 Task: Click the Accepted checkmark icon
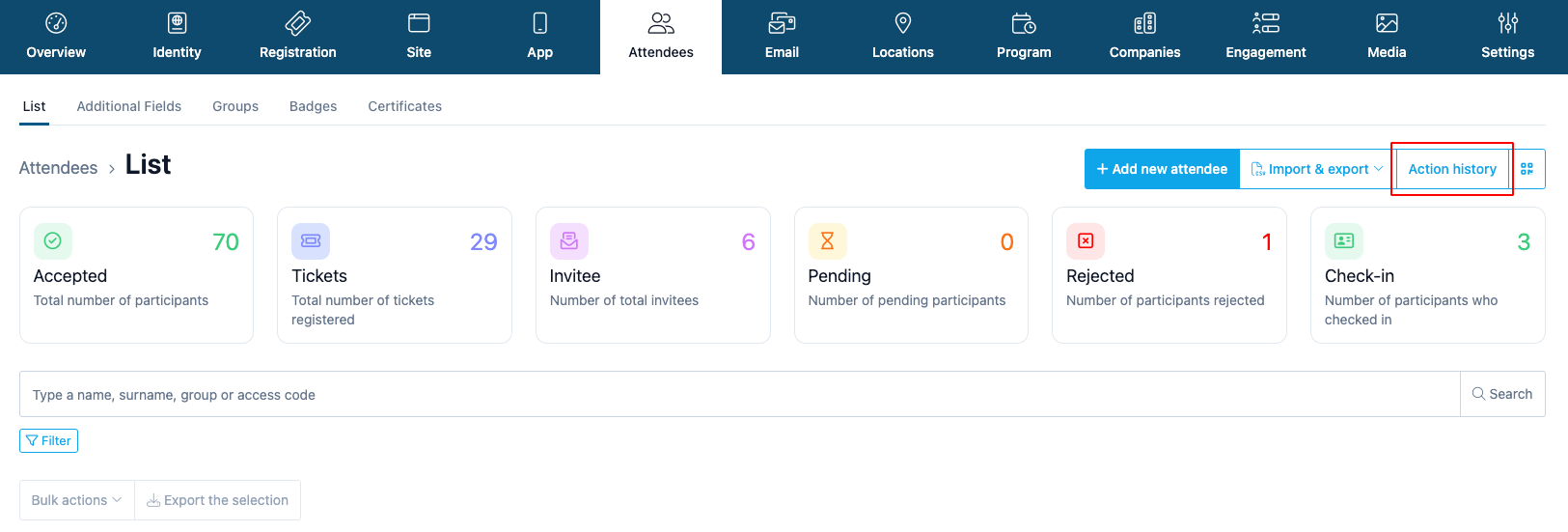click(53, 241)
